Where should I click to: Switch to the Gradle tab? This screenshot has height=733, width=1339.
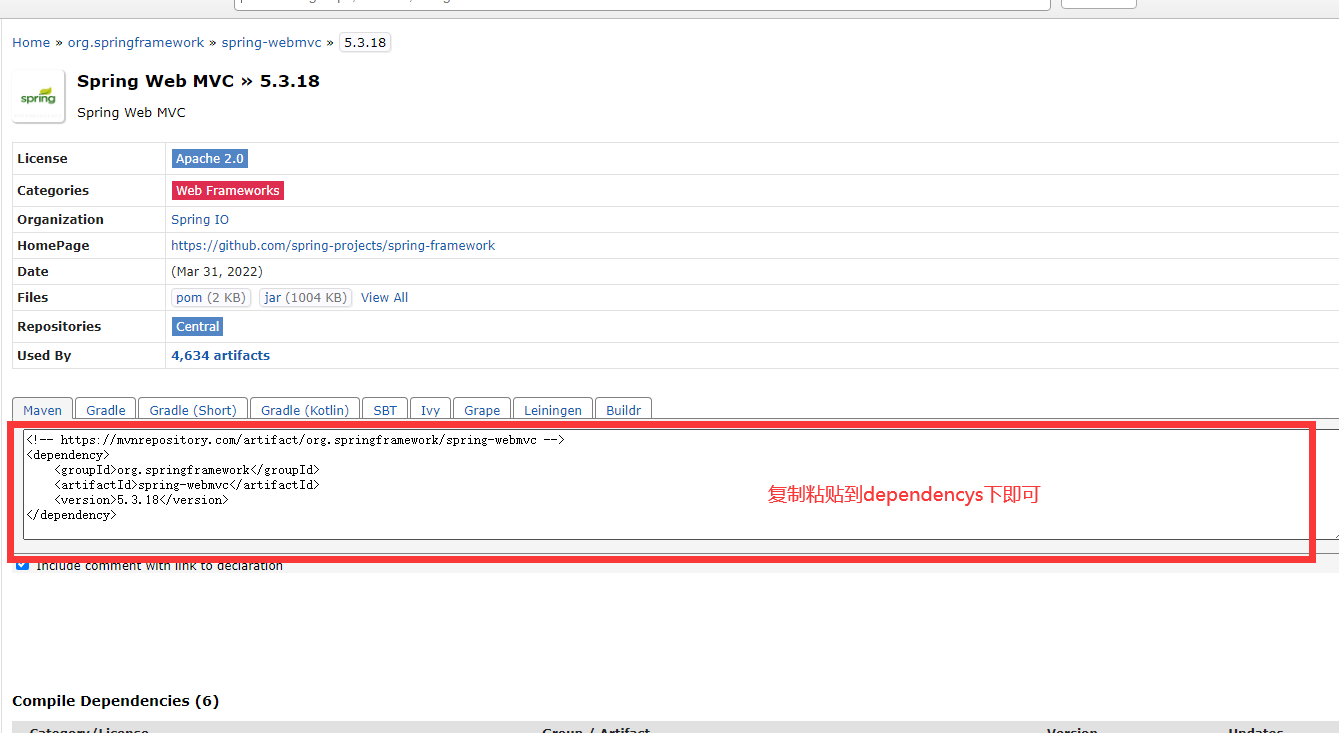tap(106, 410)
